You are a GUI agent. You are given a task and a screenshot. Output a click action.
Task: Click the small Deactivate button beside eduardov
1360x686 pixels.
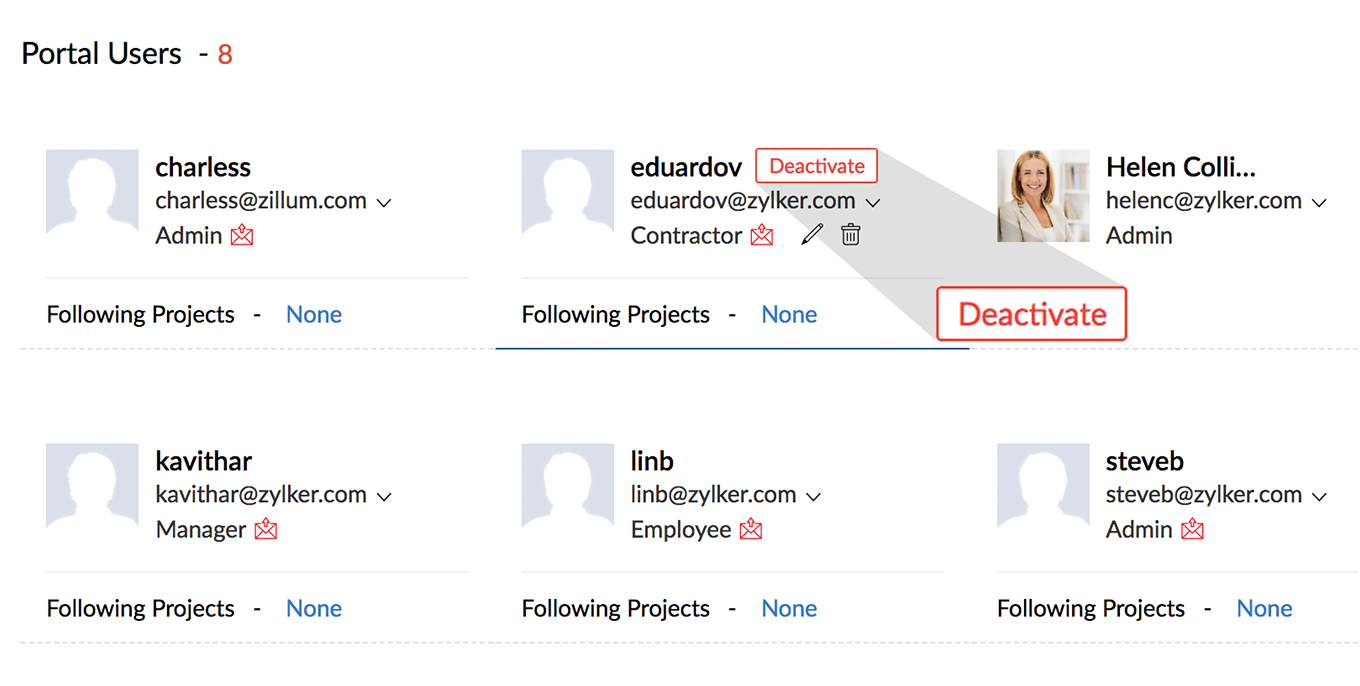816,166
